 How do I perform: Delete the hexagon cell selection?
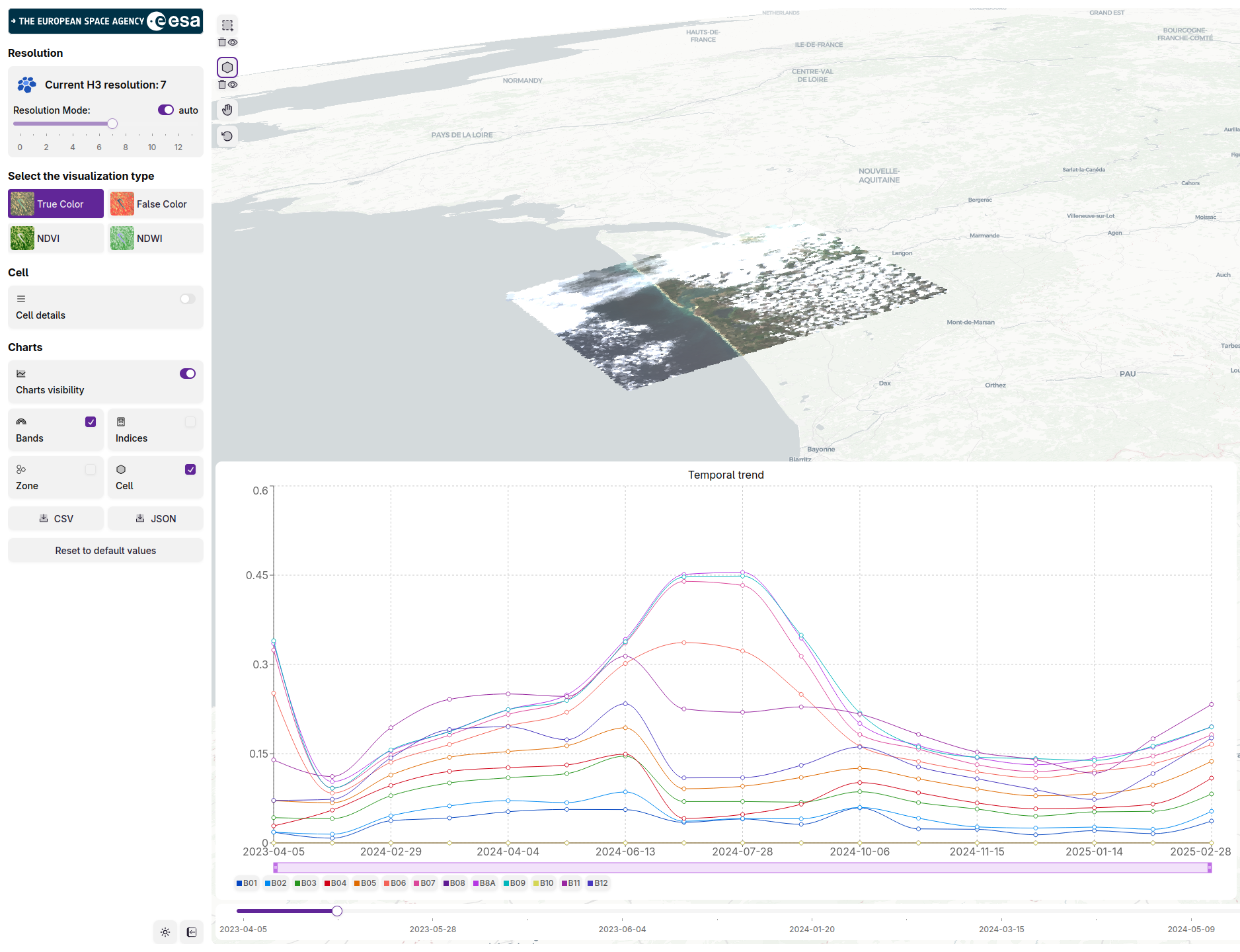click(x=222, y=85)
